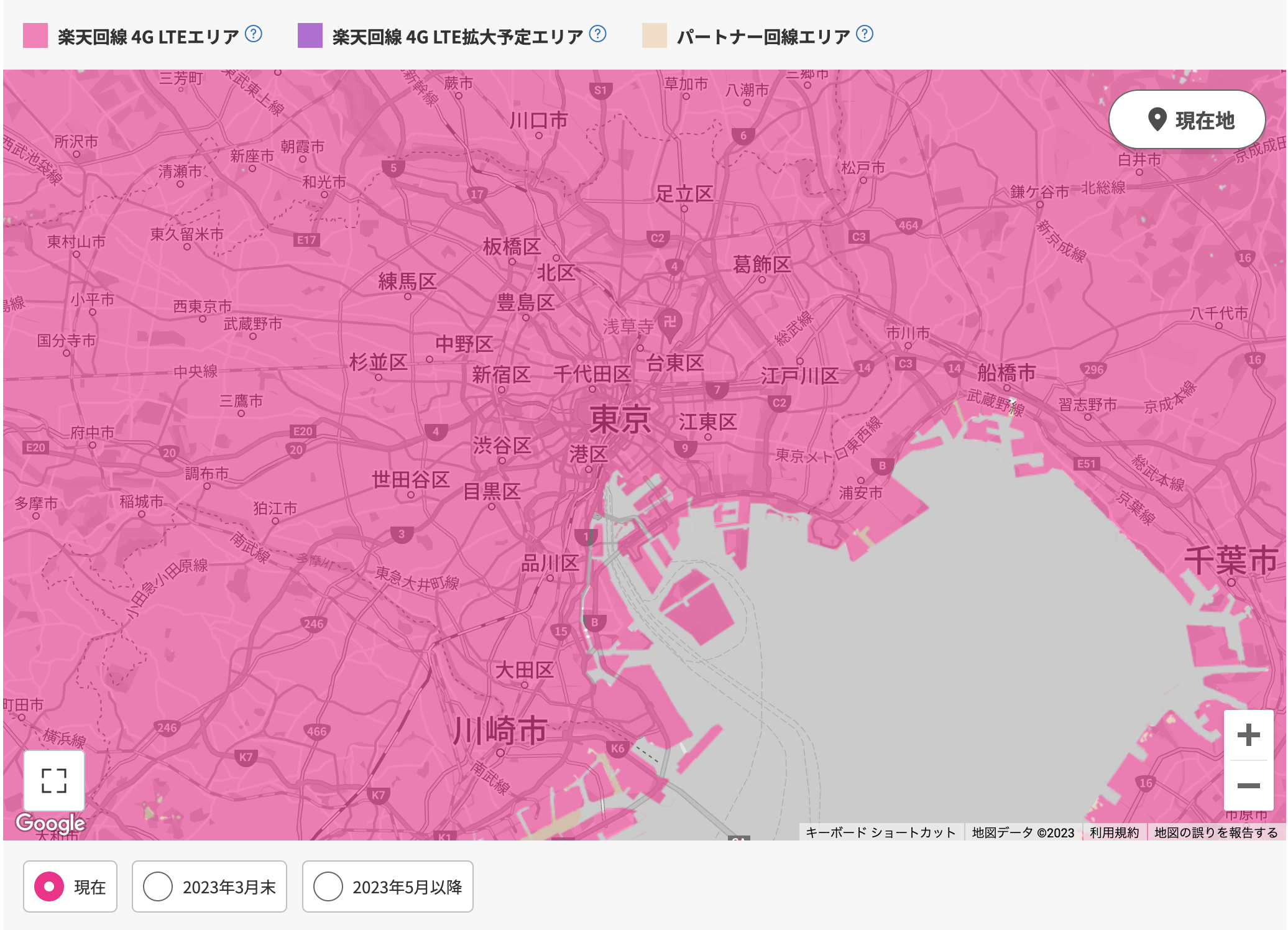Click the 東京 label on the map
The height and width of the screenshot is (930, 1288).
point(620,419)
